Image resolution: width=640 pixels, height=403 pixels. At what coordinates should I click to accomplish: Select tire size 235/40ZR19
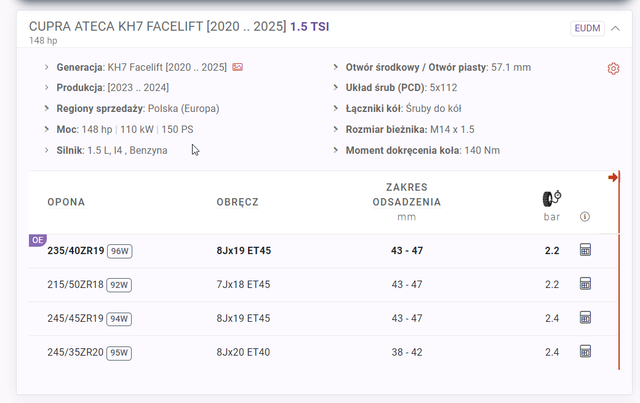point(76,251)
